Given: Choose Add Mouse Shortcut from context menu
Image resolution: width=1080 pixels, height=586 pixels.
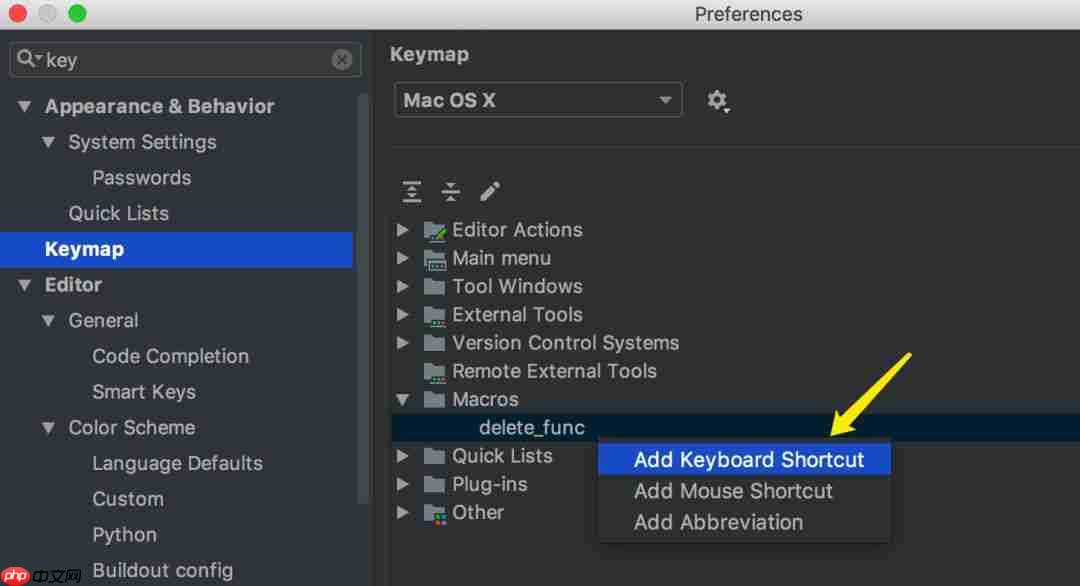Looking at the screenshot, I should (733, 491).
